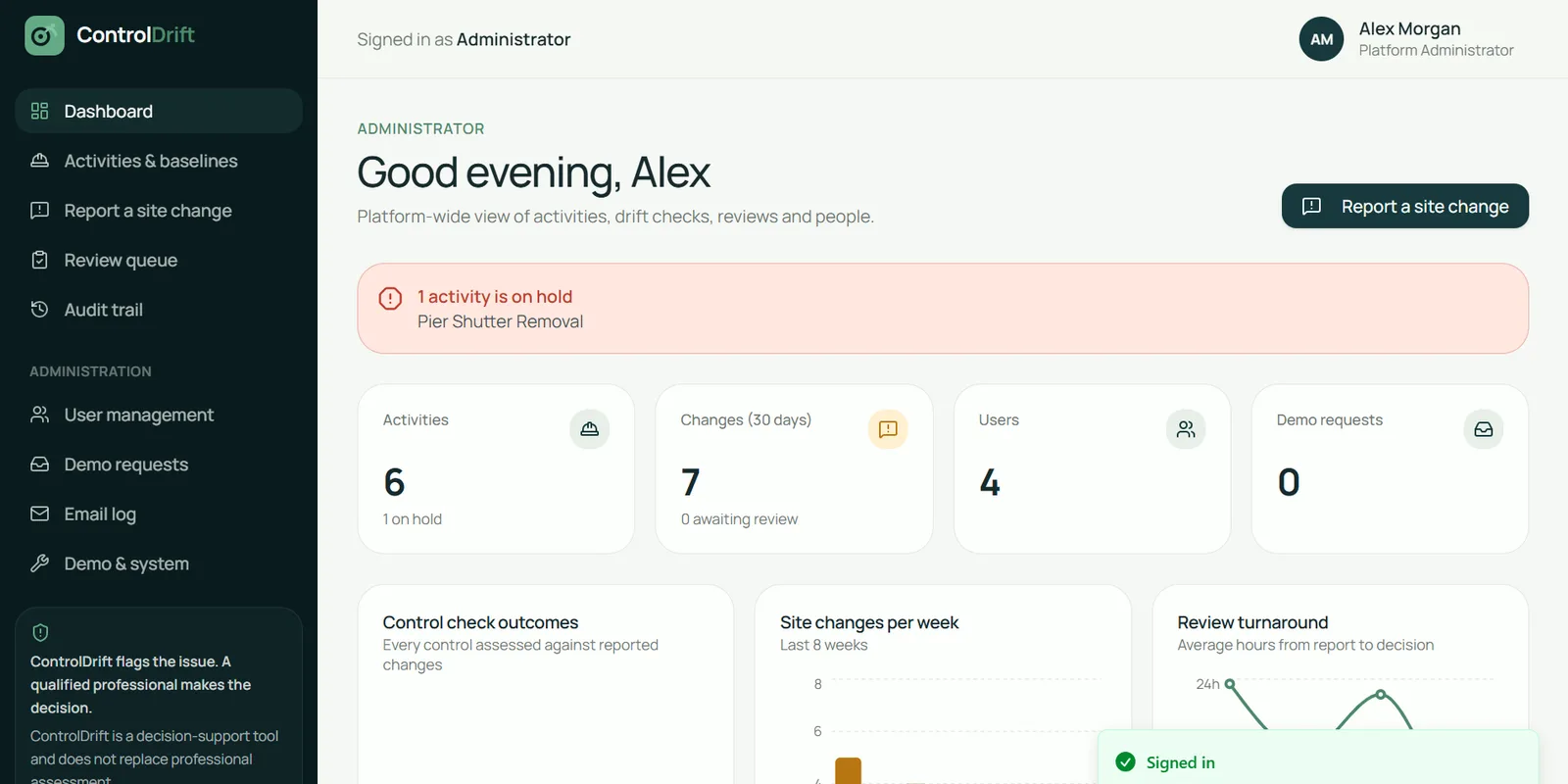Image resolution: width=1568 pixels, height=784 pixels.
Task: Open the Dashboard menu item
Action: 159,111
